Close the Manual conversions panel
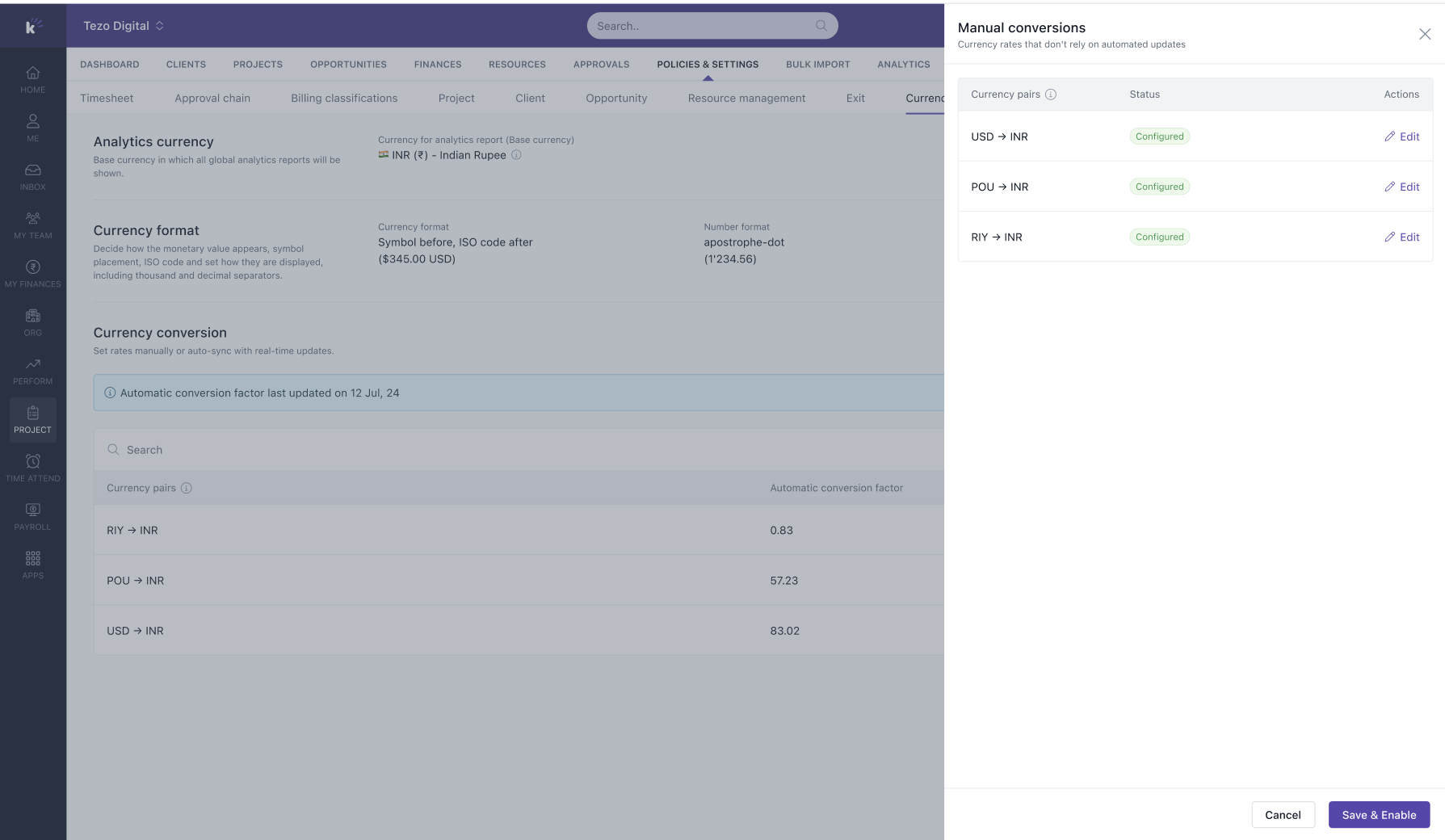The height and width of the screenshot is (840, 1445). pos(1425,34)
